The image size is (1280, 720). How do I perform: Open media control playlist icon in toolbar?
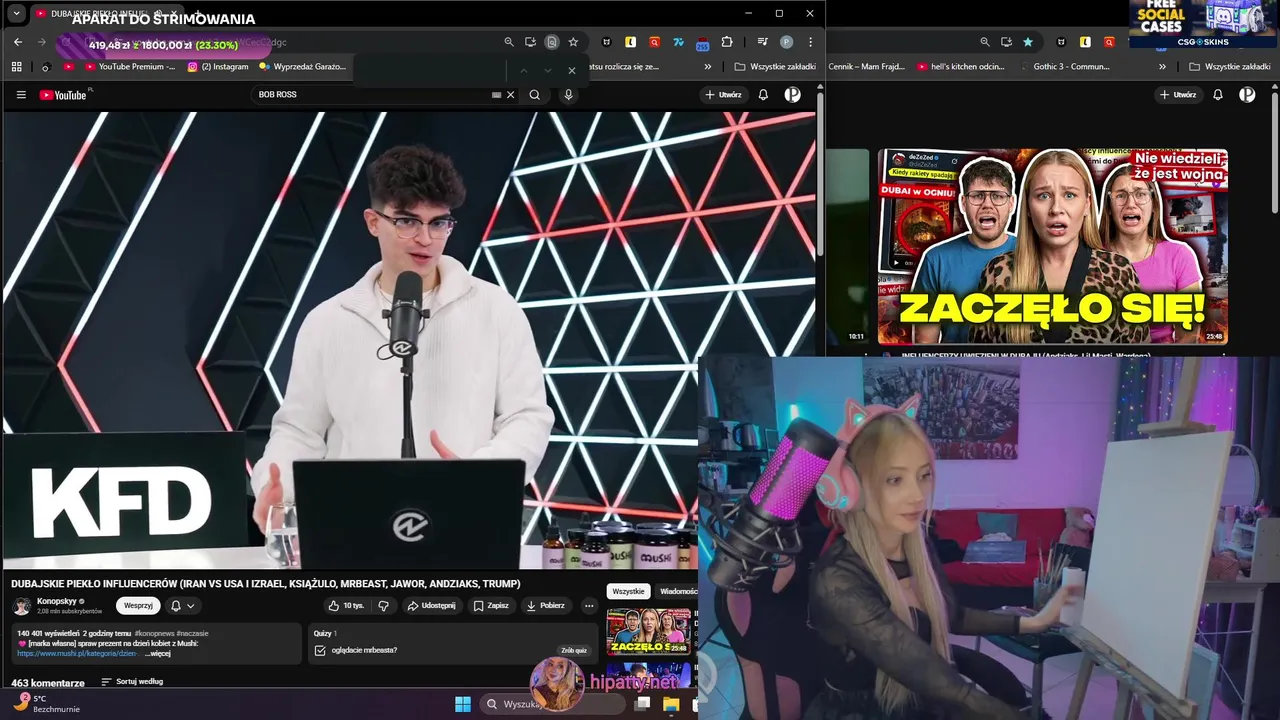(763, 42)
